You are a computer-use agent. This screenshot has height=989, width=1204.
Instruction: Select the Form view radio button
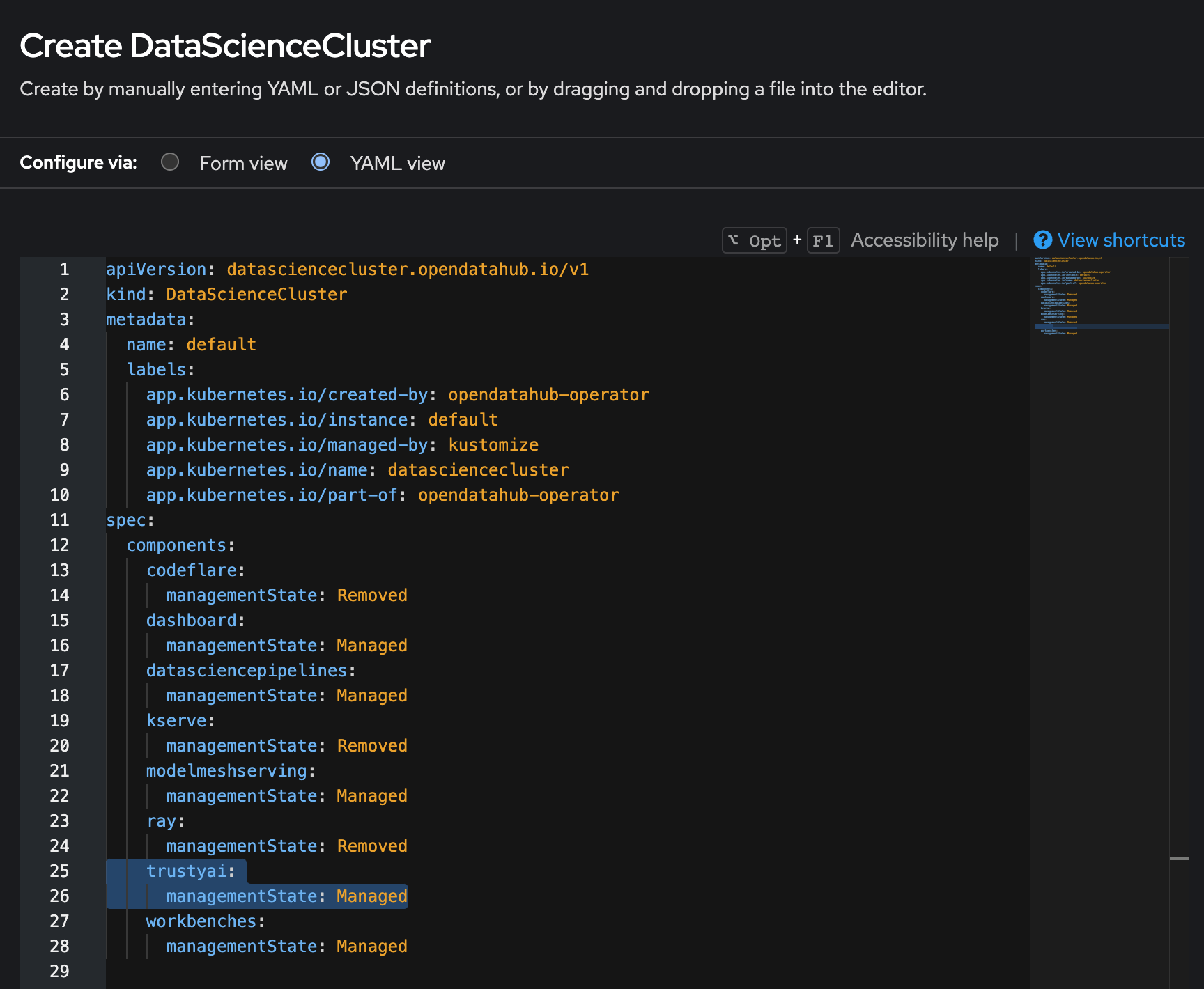coord(170,162)
